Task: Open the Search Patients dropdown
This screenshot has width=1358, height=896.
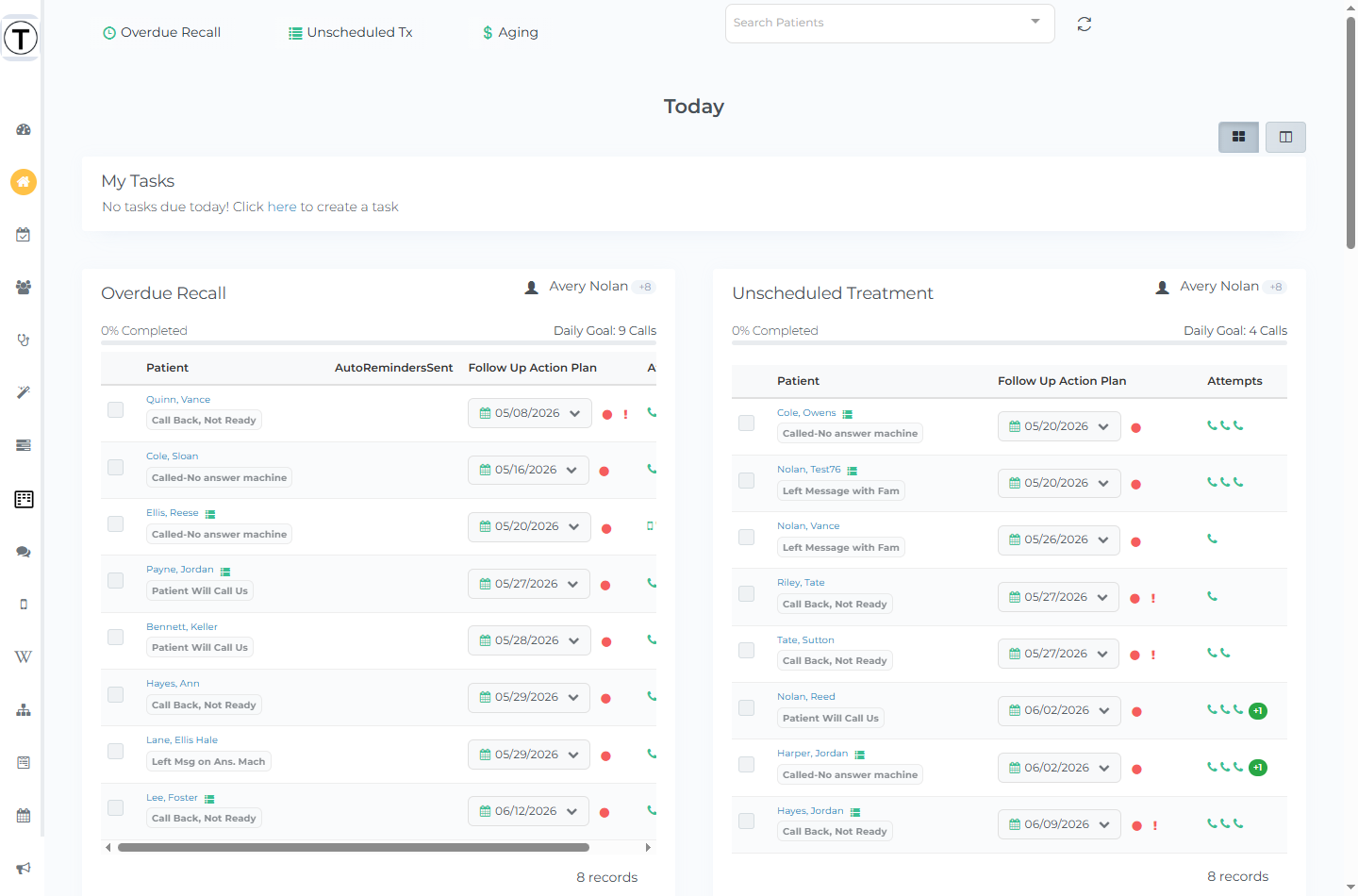Action: click(x=889, y=24)
